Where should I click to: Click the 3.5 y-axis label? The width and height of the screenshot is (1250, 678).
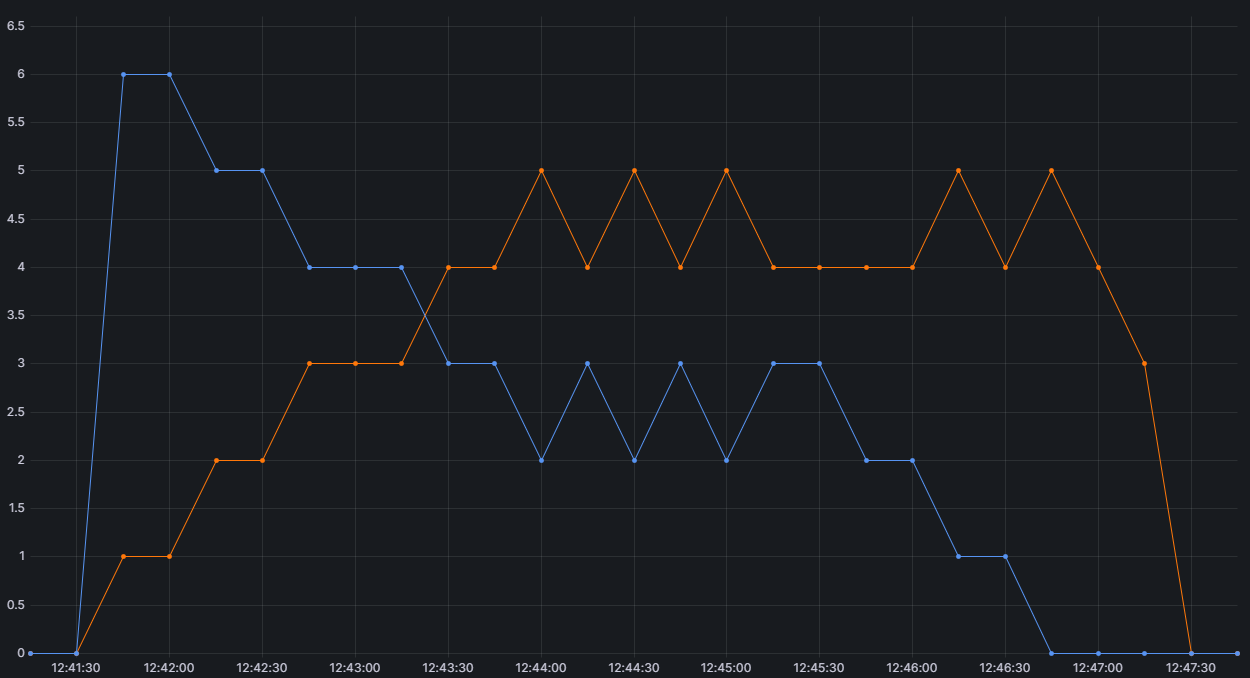(16, 315)
